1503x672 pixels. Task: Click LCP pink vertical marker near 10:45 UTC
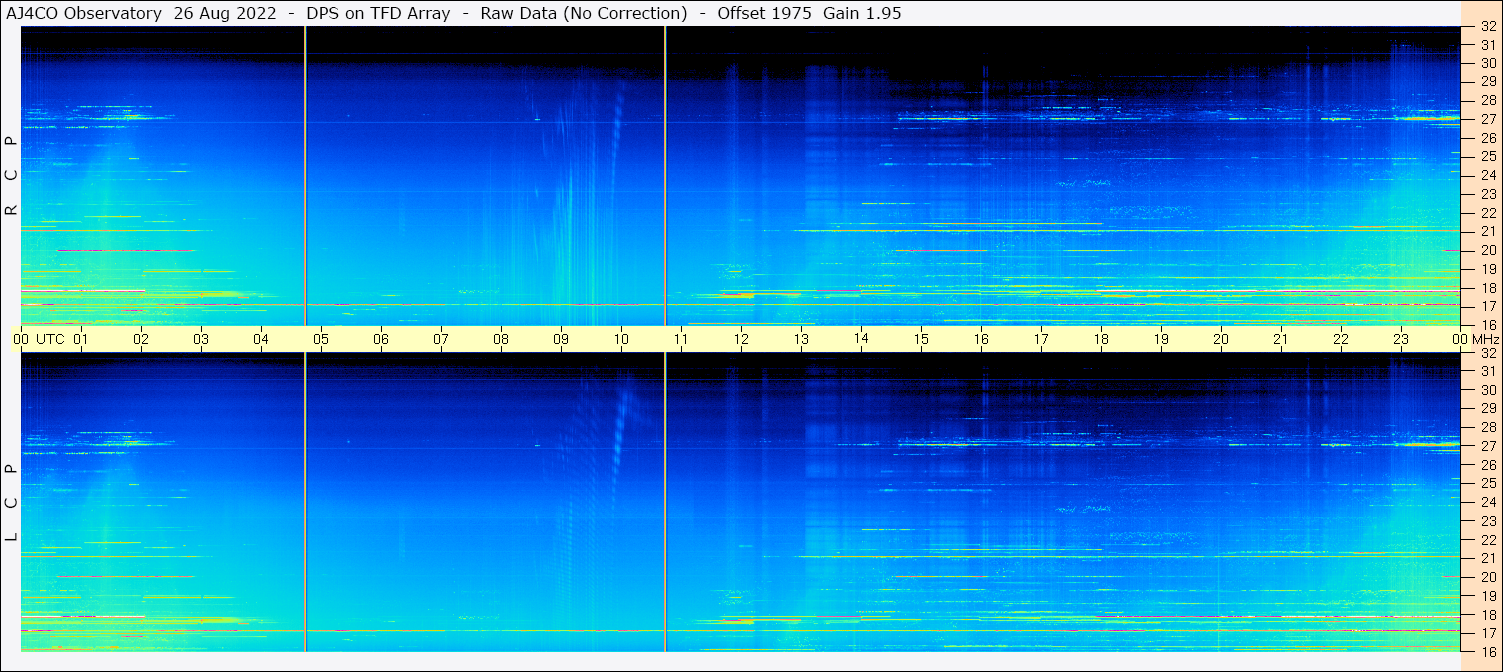pos(665,502)
